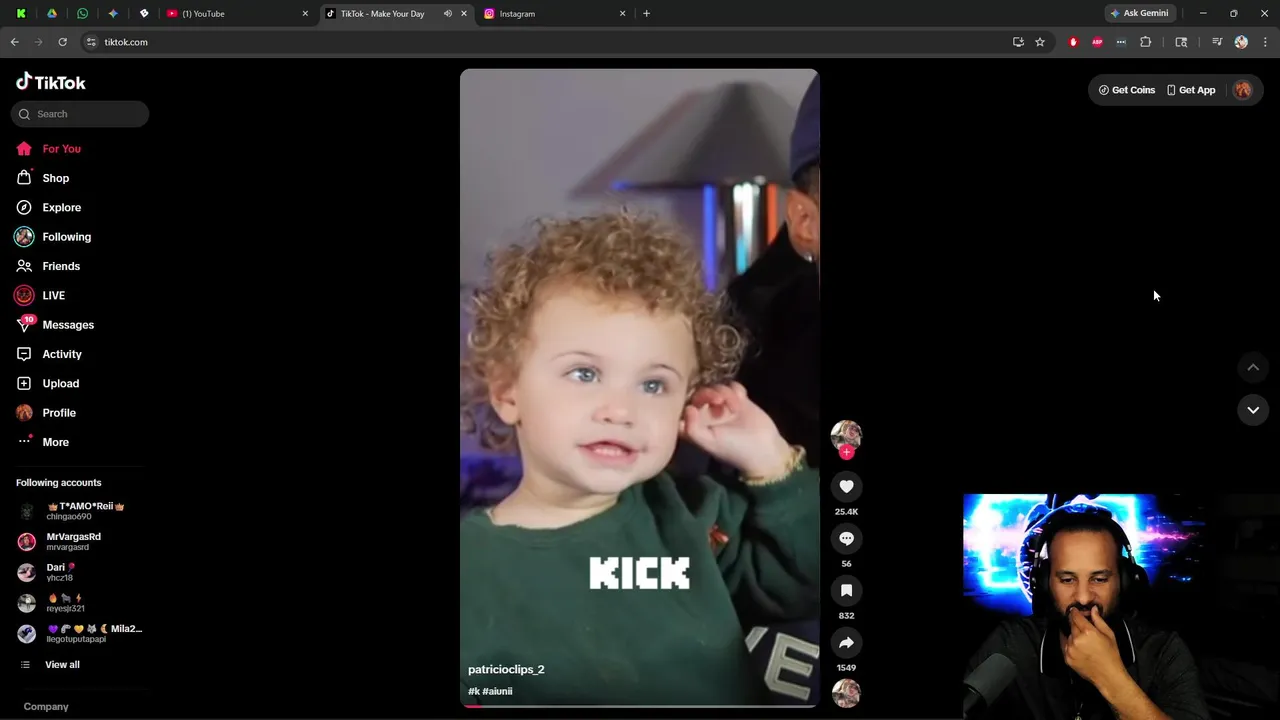Image resolution: width=1280 pixels, height=720 pixels.
Task: Open patricioclips_2 username link
Action: [506, 669]
